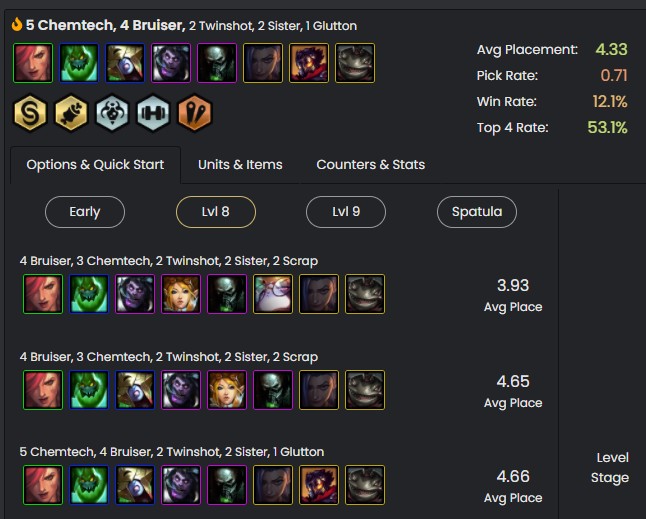Click Urgot's portrait in the top comp row
This screenshot has width=646, height=519.
click(x=217, y=62)
